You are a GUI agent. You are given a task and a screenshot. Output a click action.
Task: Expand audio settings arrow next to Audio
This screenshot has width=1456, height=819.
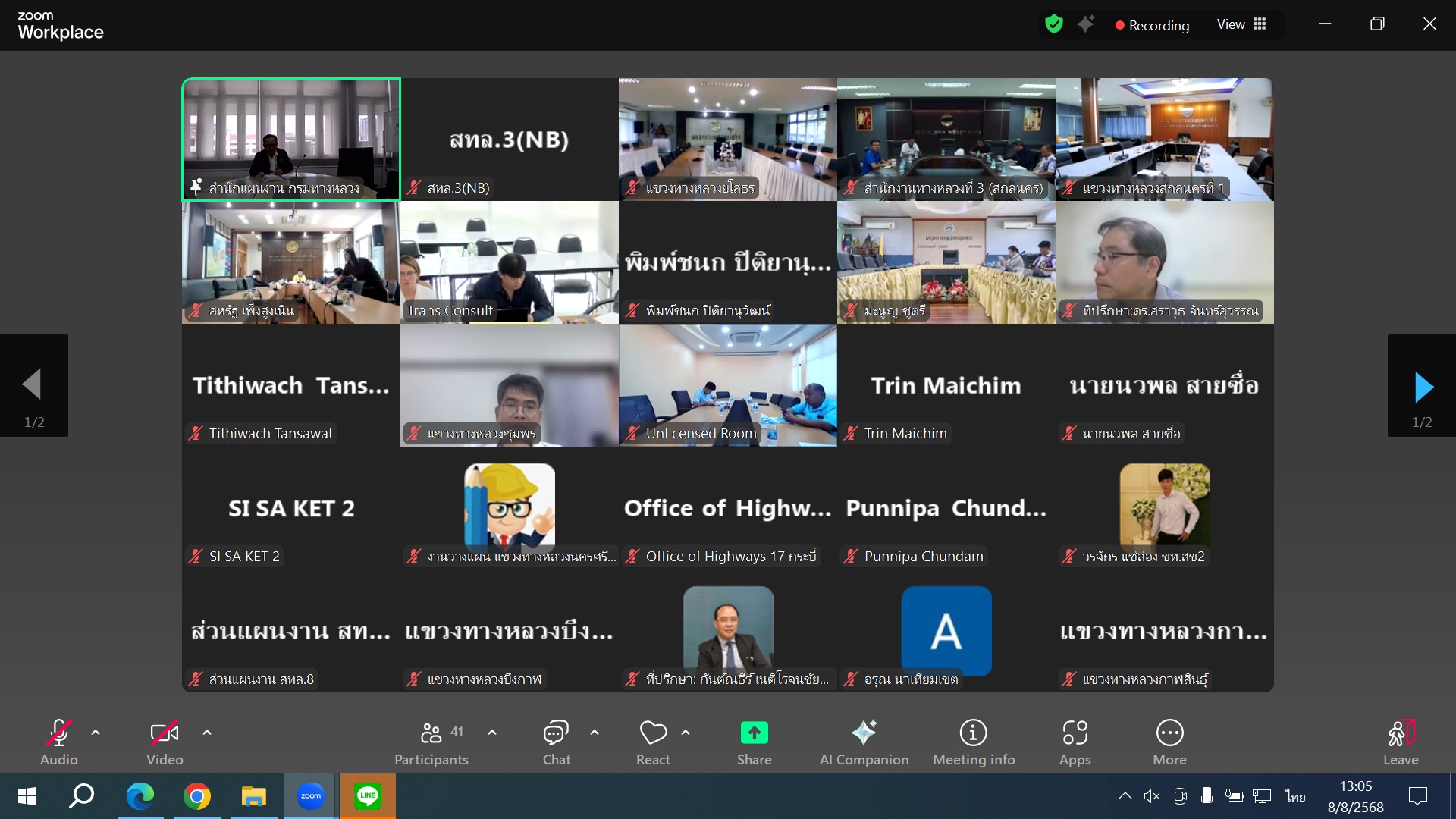(x=96, y=733)
